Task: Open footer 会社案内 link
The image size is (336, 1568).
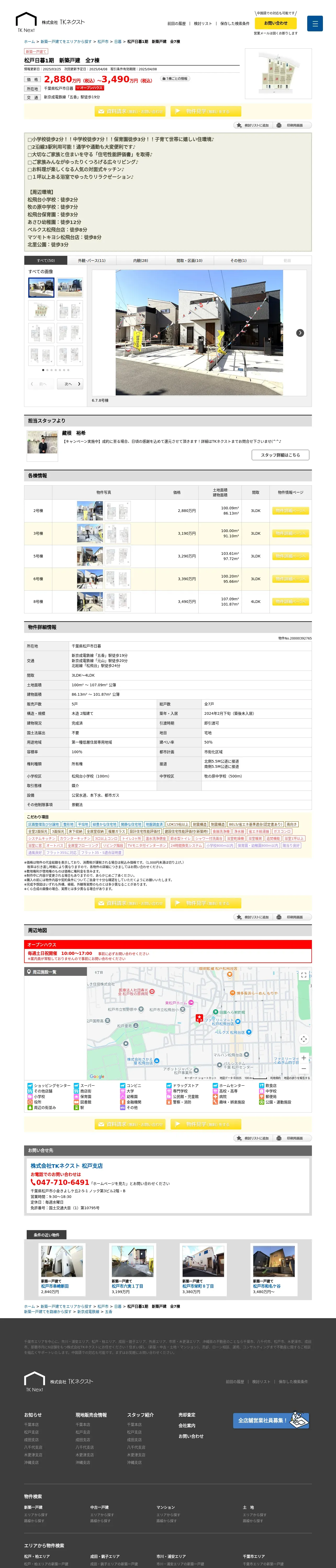Action: point(187,1426)
